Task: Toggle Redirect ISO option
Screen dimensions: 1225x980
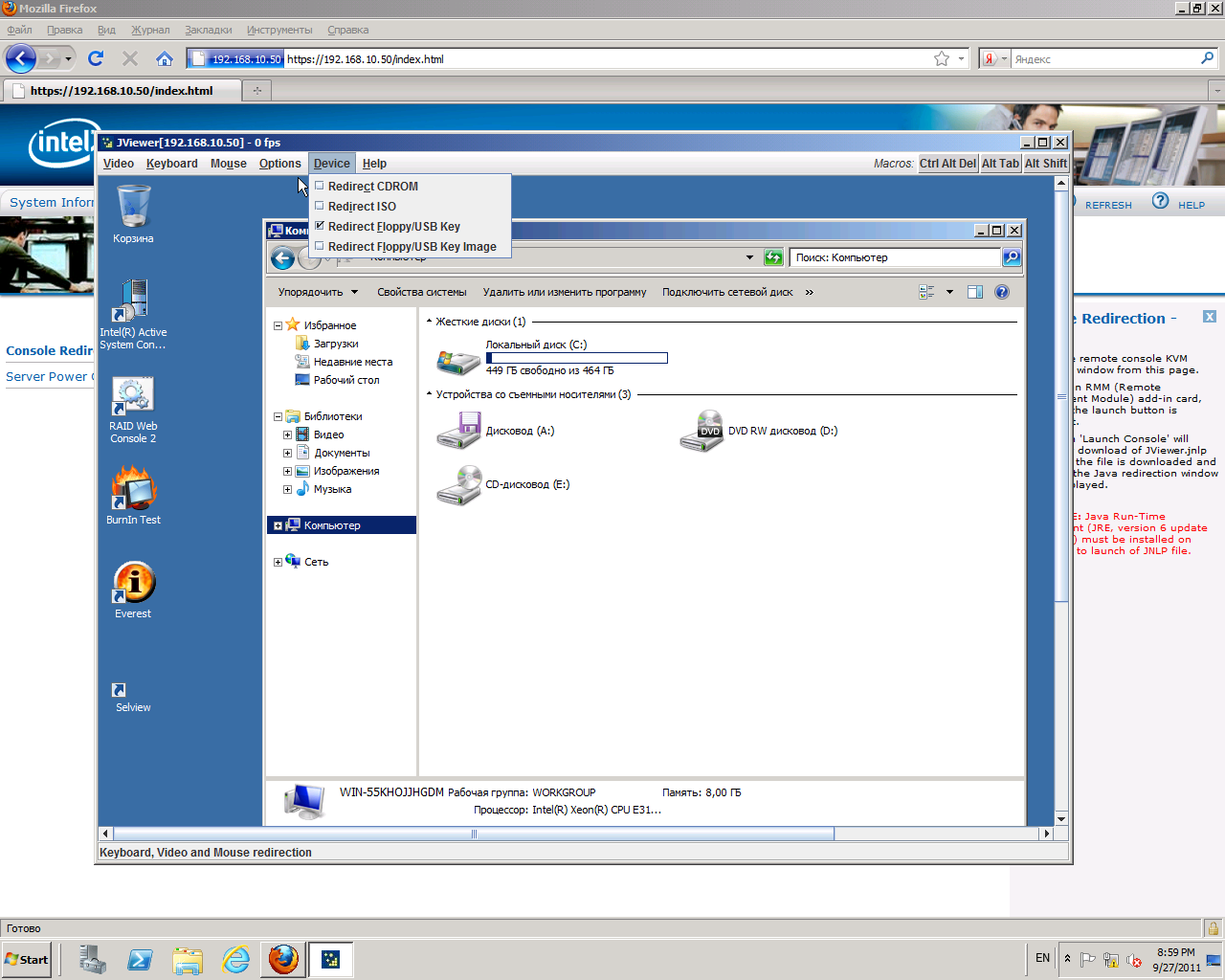Action: click(320, 207)
